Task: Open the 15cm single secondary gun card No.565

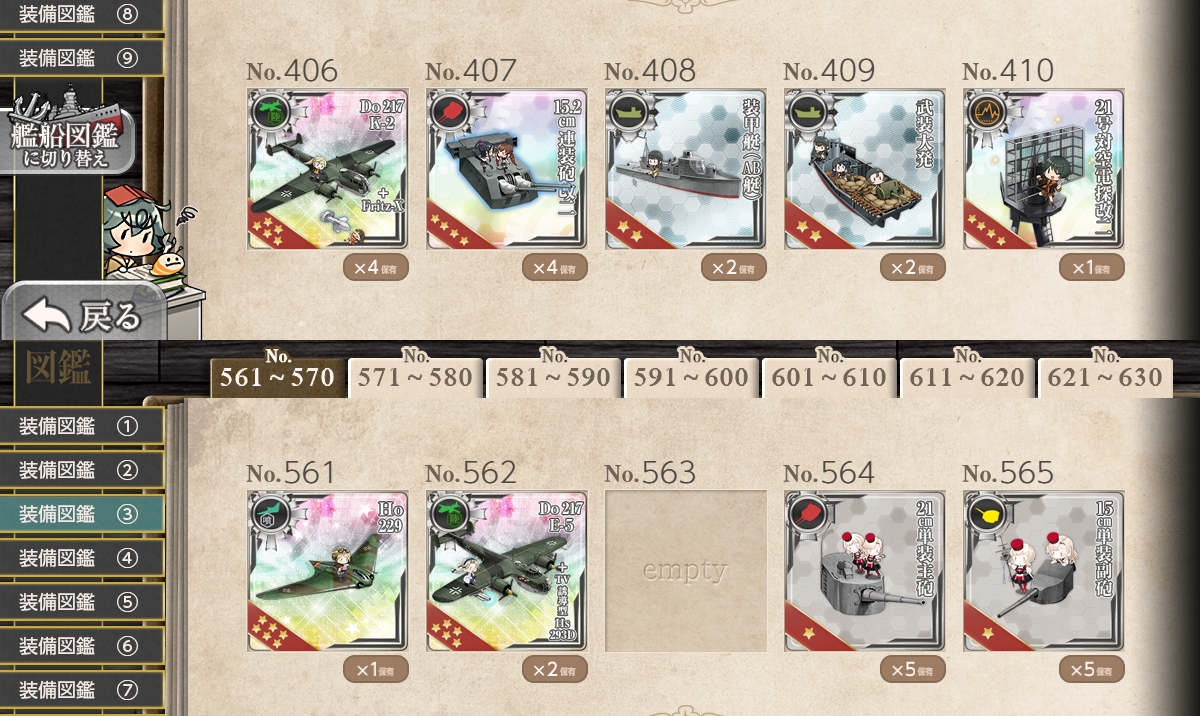Action: (x=1044, y=571)
